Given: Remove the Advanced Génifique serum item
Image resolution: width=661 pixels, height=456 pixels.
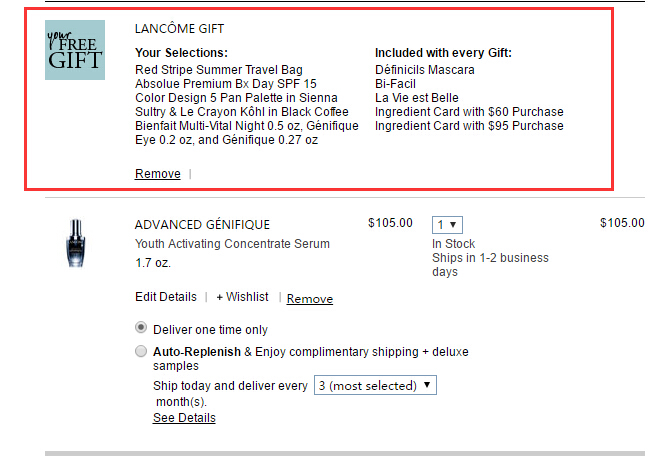Looking at the screenshot, I should [310, 299].
